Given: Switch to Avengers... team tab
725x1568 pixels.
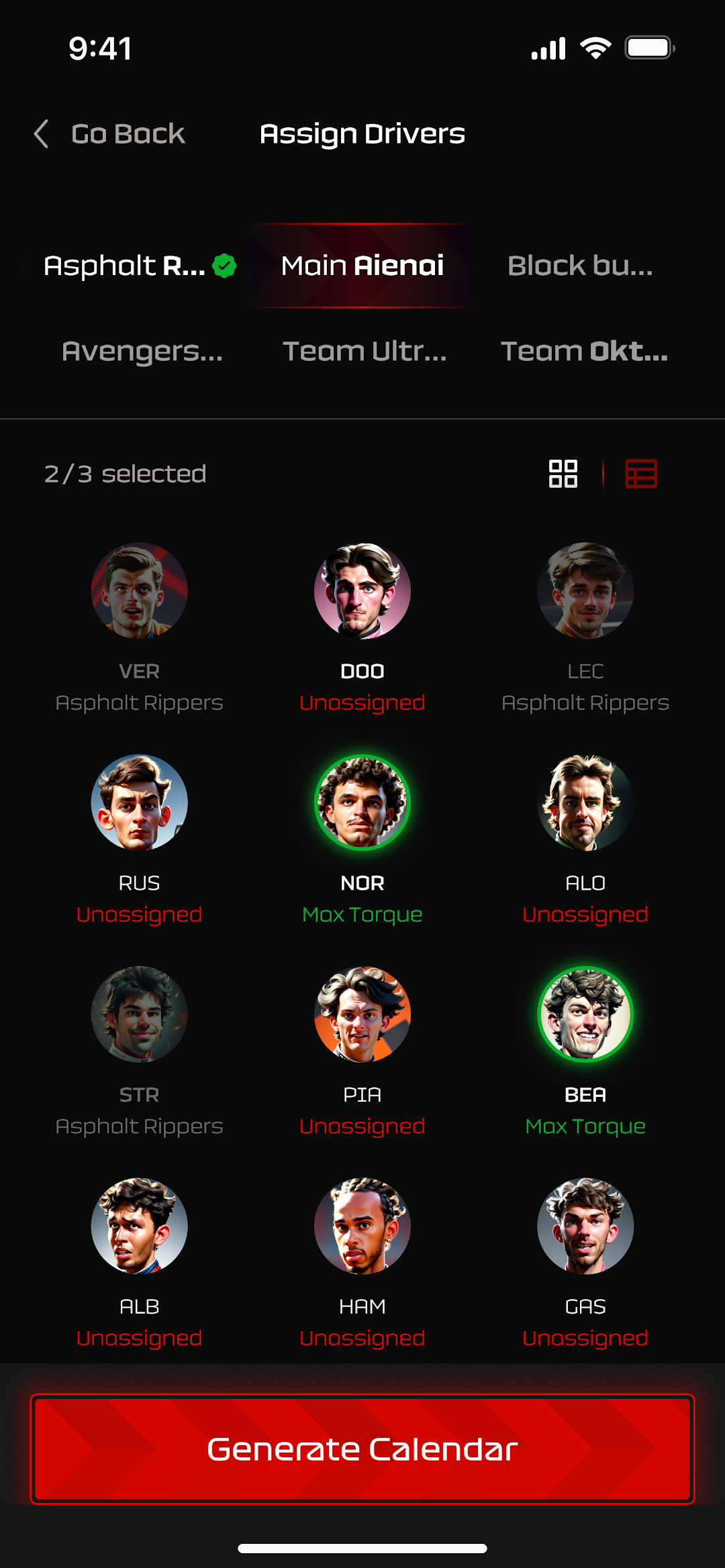Looking at the screenshot, I should coord(142,352).
